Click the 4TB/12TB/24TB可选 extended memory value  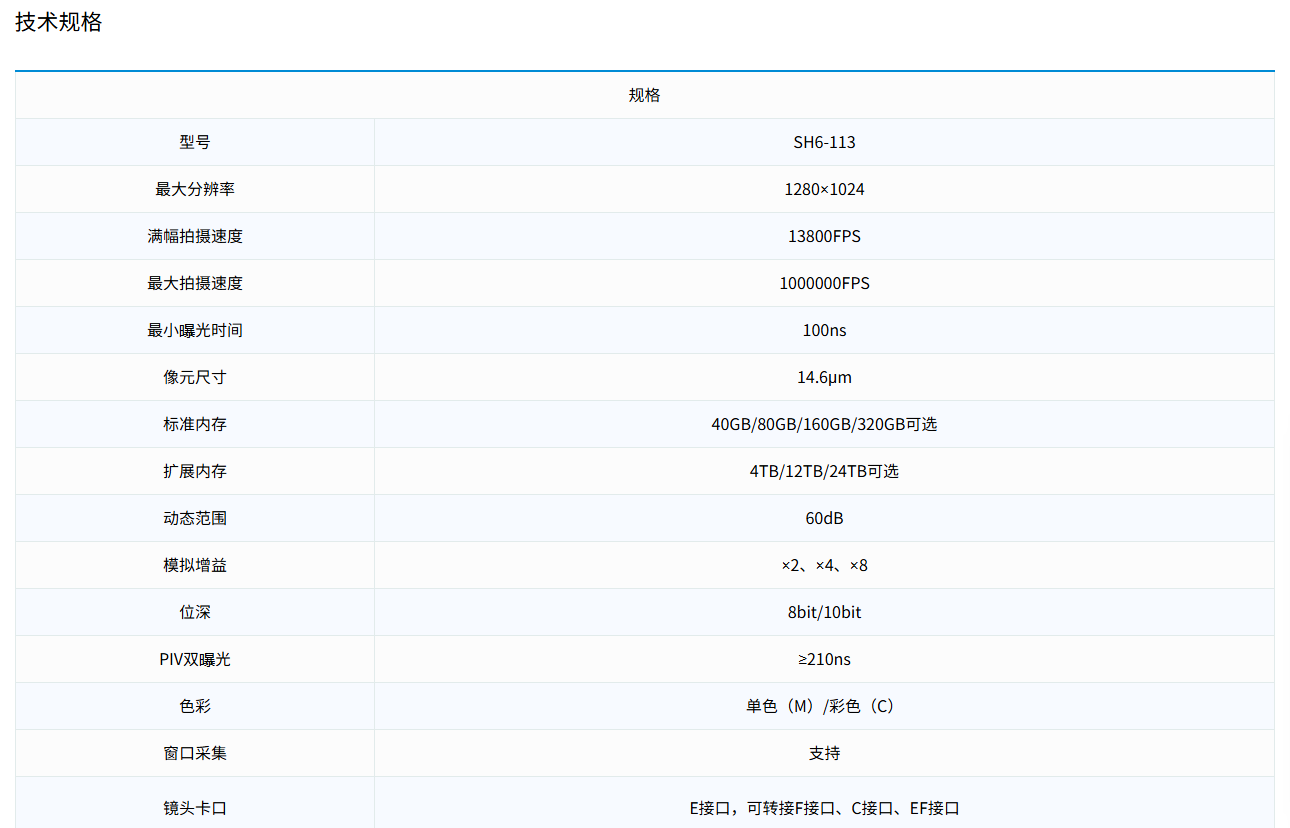coord(824,471)
